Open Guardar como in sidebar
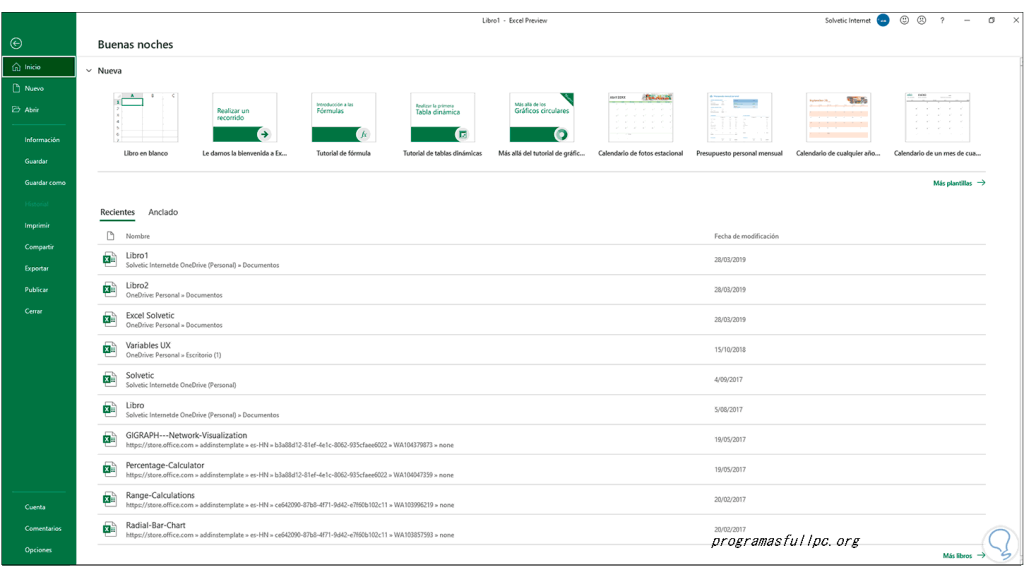The height and width of the screenshot is (577, 1024). [x=45, y=183]
